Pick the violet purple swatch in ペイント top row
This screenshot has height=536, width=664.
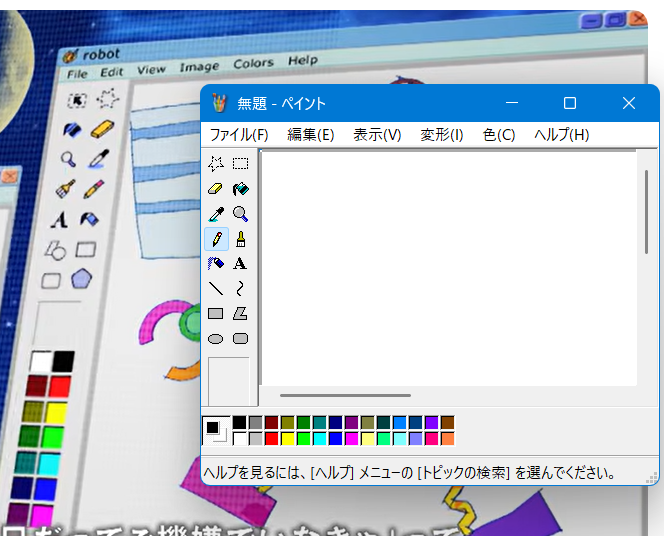pyautogui.click(x=432, y=423)
